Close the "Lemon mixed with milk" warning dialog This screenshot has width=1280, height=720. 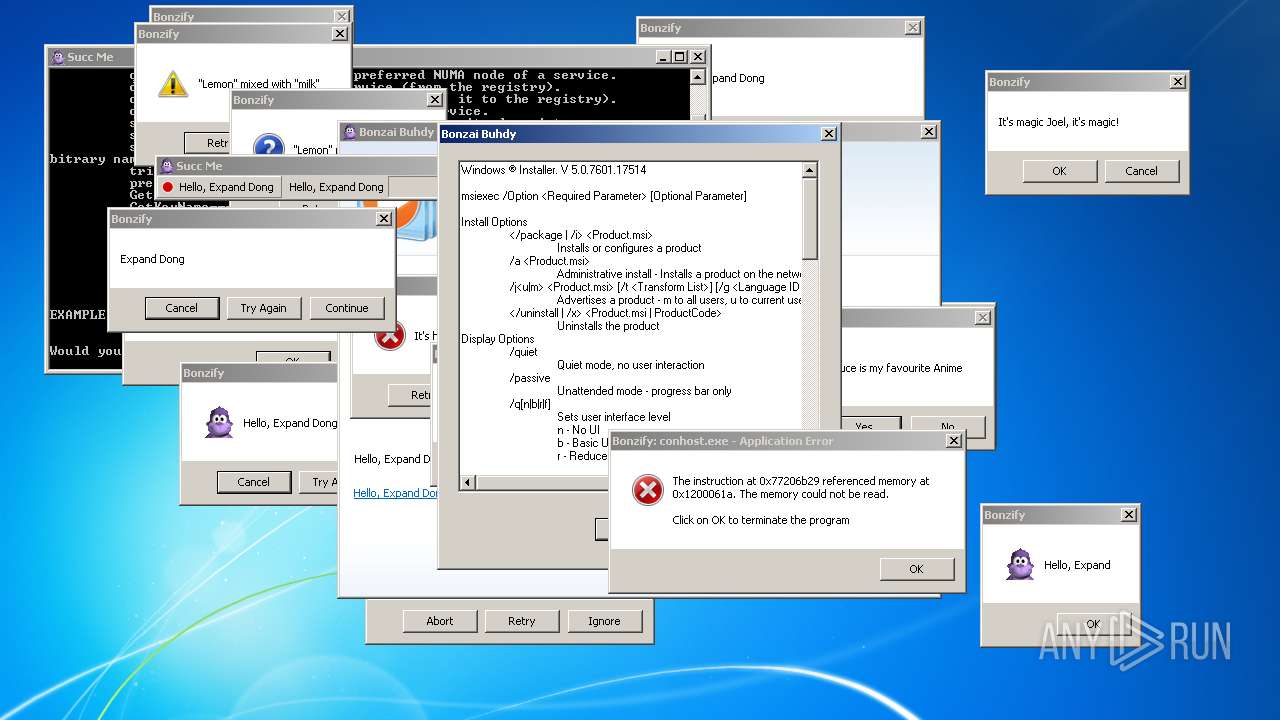340,34
